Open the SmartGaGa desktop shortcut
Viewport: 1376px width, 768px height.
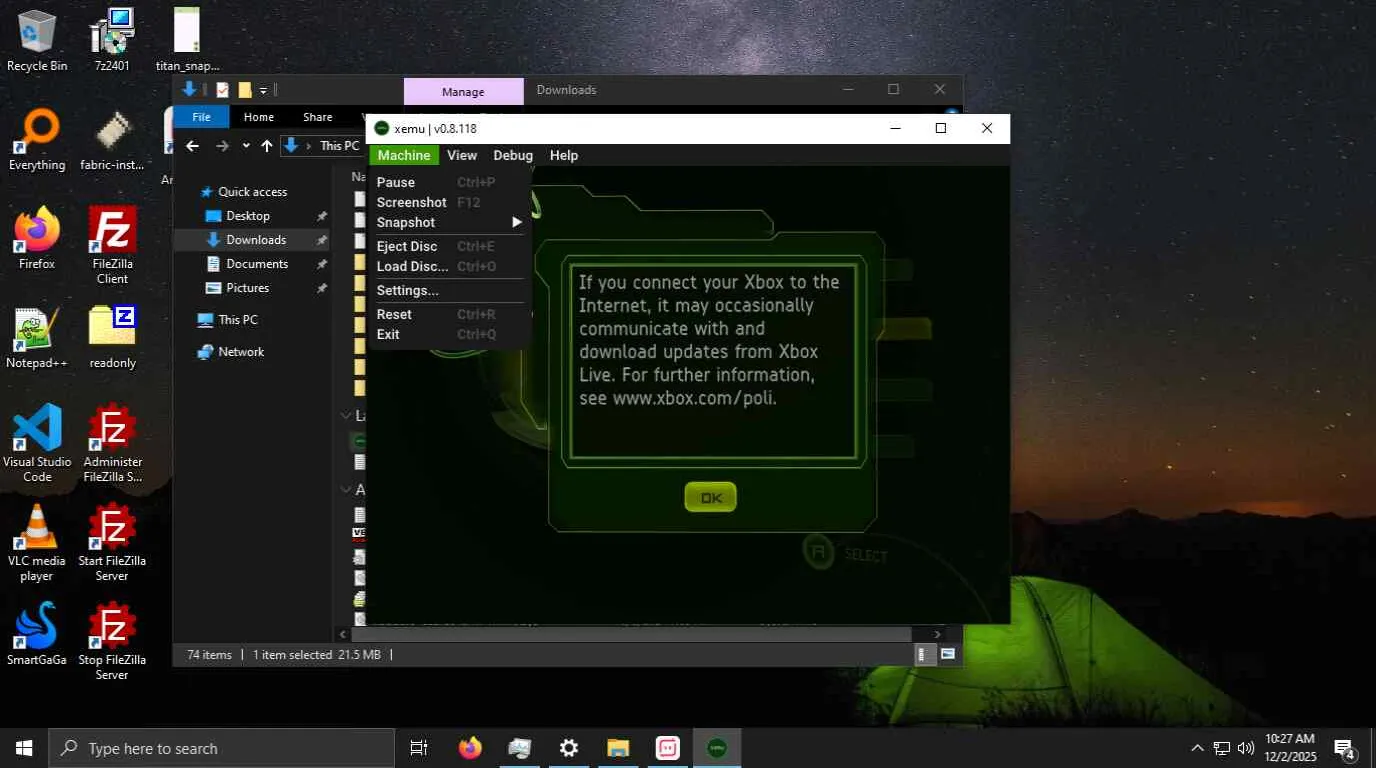point(37,634)
